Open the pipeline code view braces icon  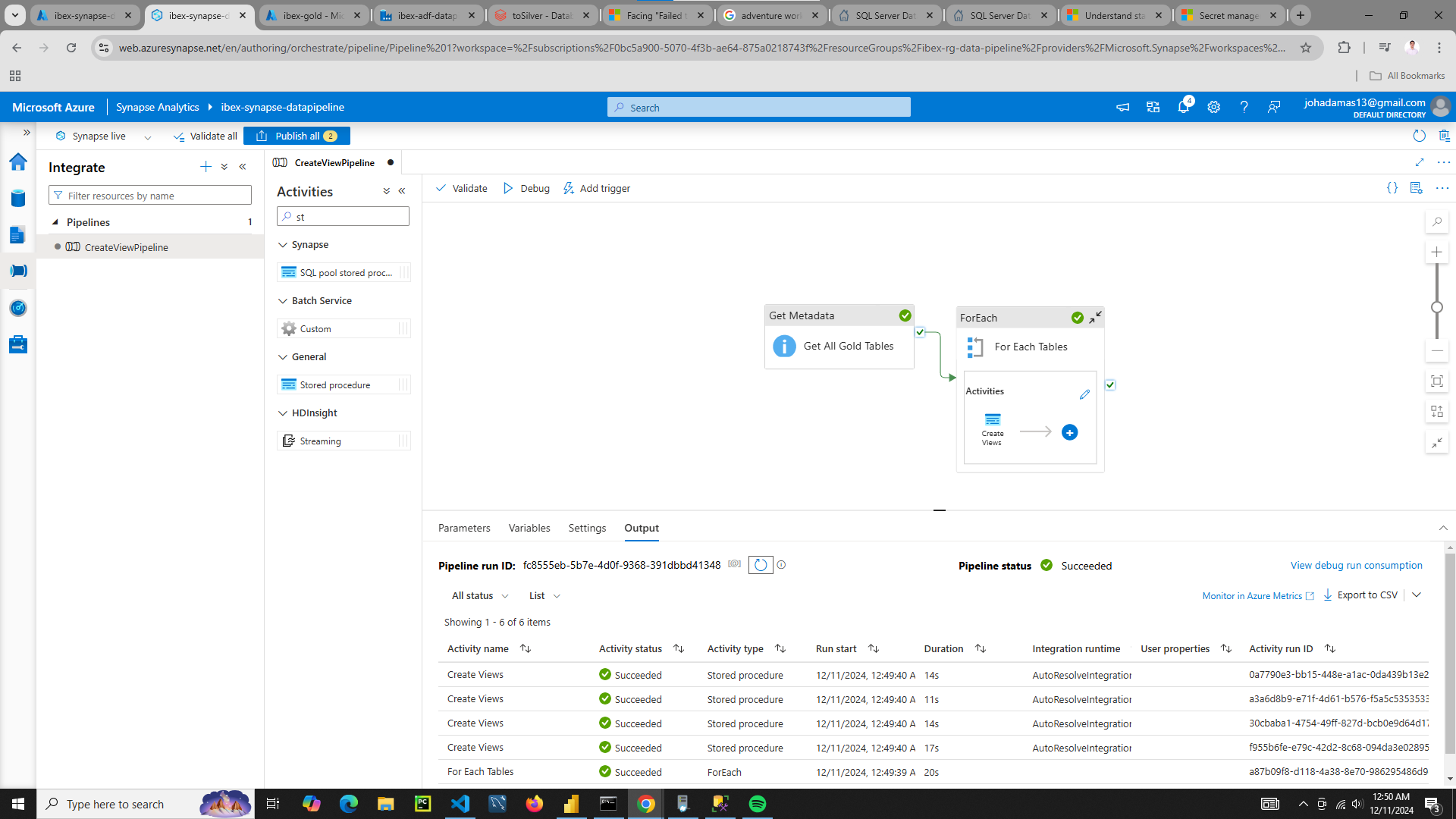(1392, 188)
